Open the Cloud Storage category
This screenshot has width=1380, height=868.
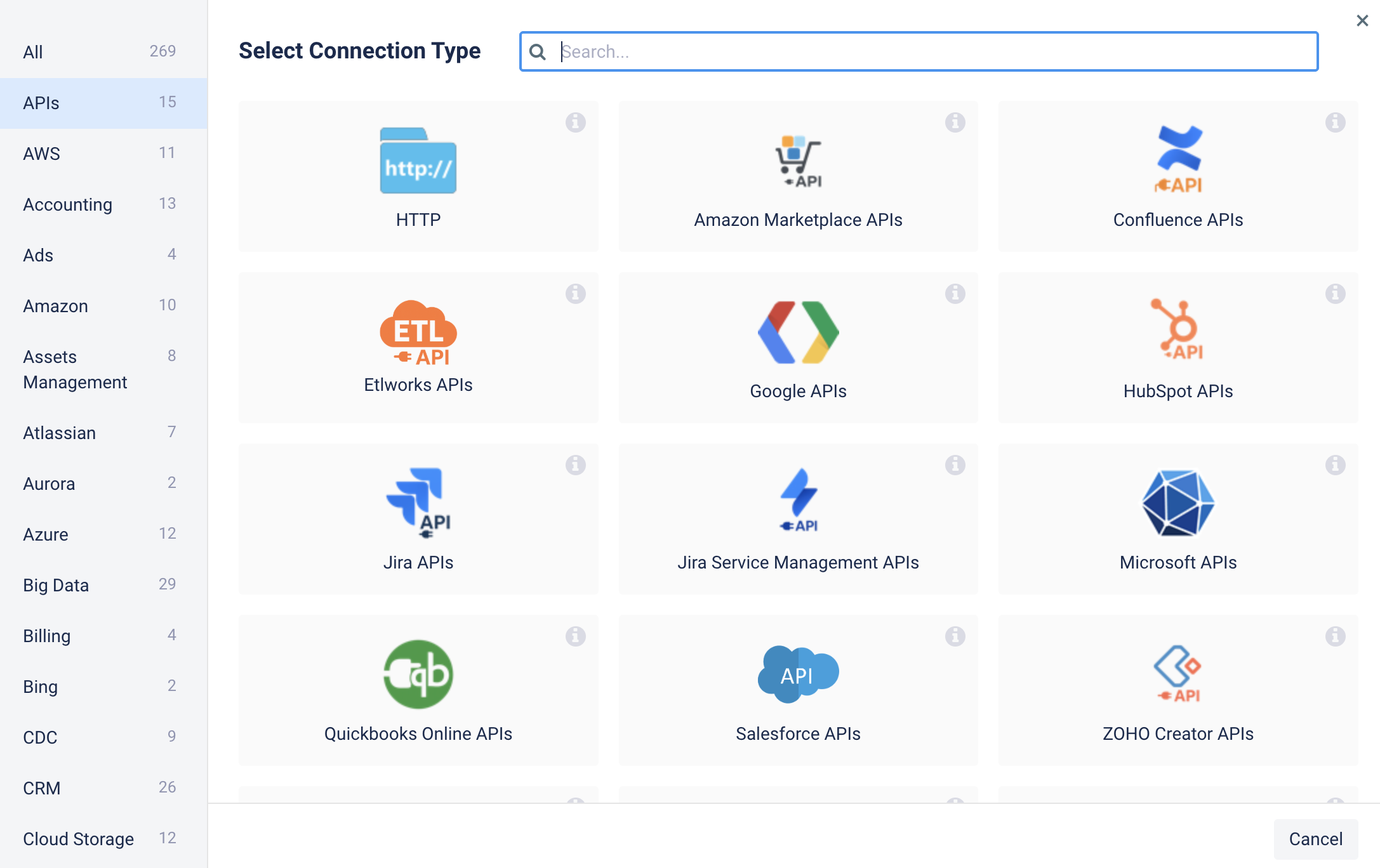tap(103, 839)
